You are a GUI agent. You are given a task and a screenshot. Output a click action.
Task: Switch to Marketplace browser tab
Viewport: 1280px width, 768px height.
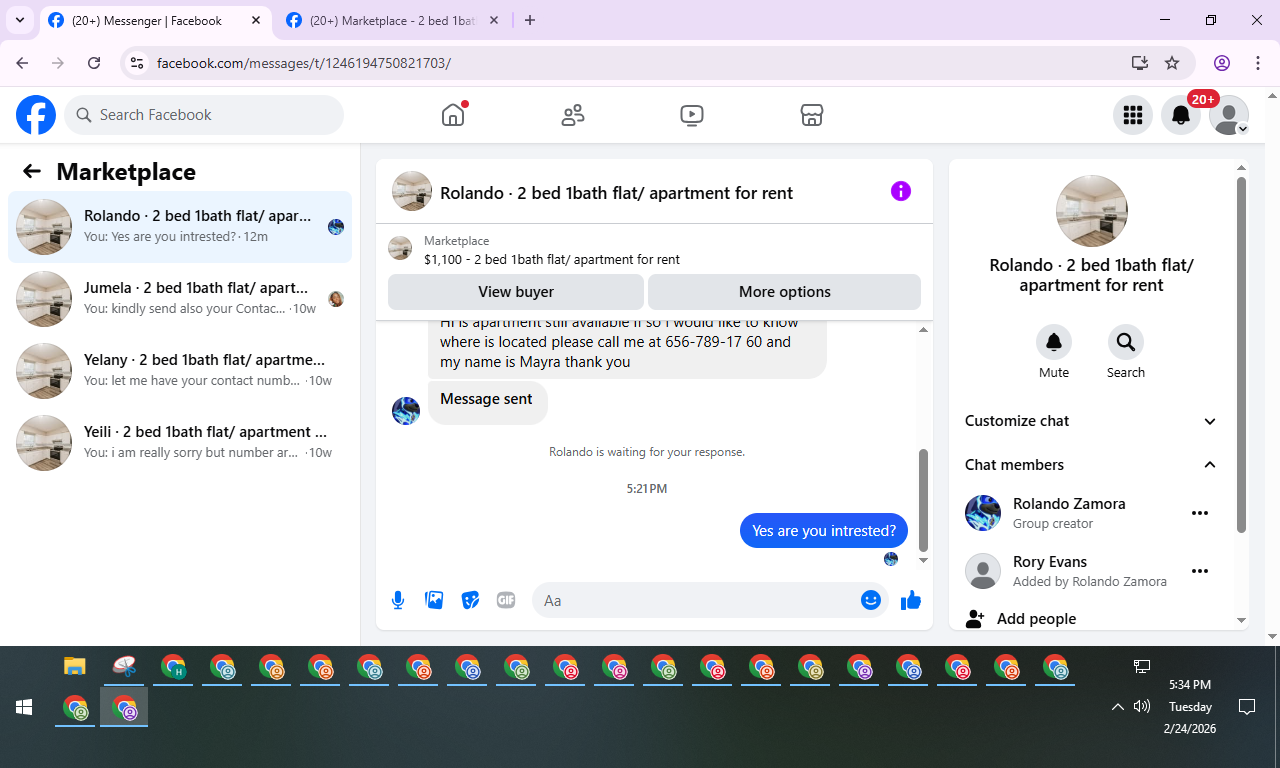tap(392, 20)
